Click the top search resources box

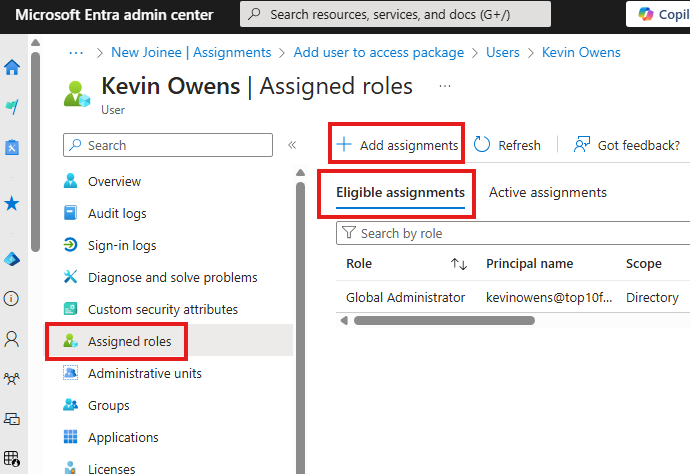[396, 14]
